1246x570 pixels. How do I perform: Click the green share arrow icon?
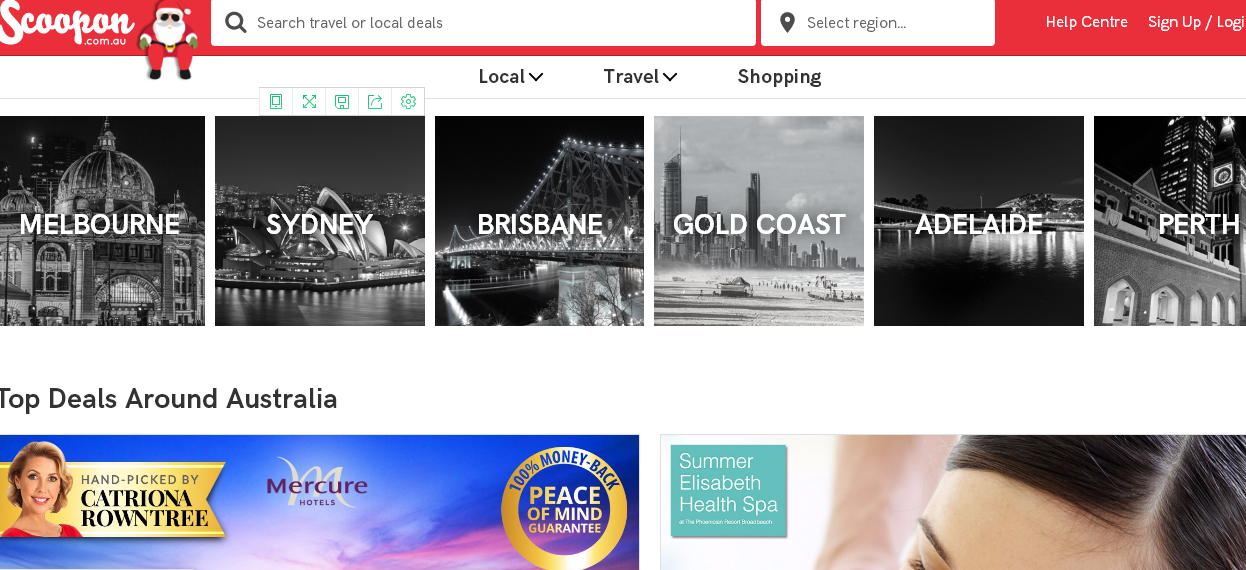pos(375,102)
